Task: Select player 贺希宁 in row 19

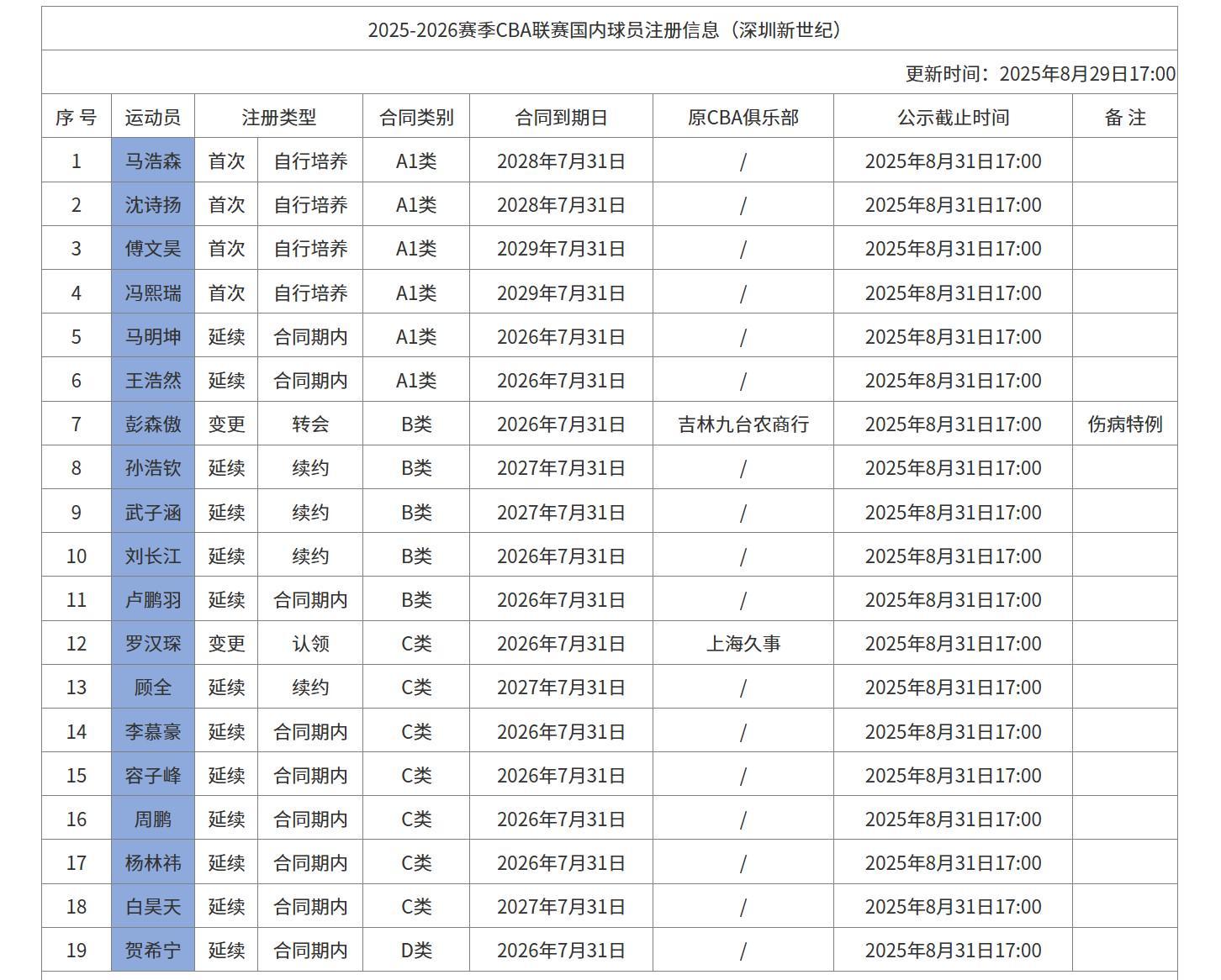Action: [x=153, y=951]
